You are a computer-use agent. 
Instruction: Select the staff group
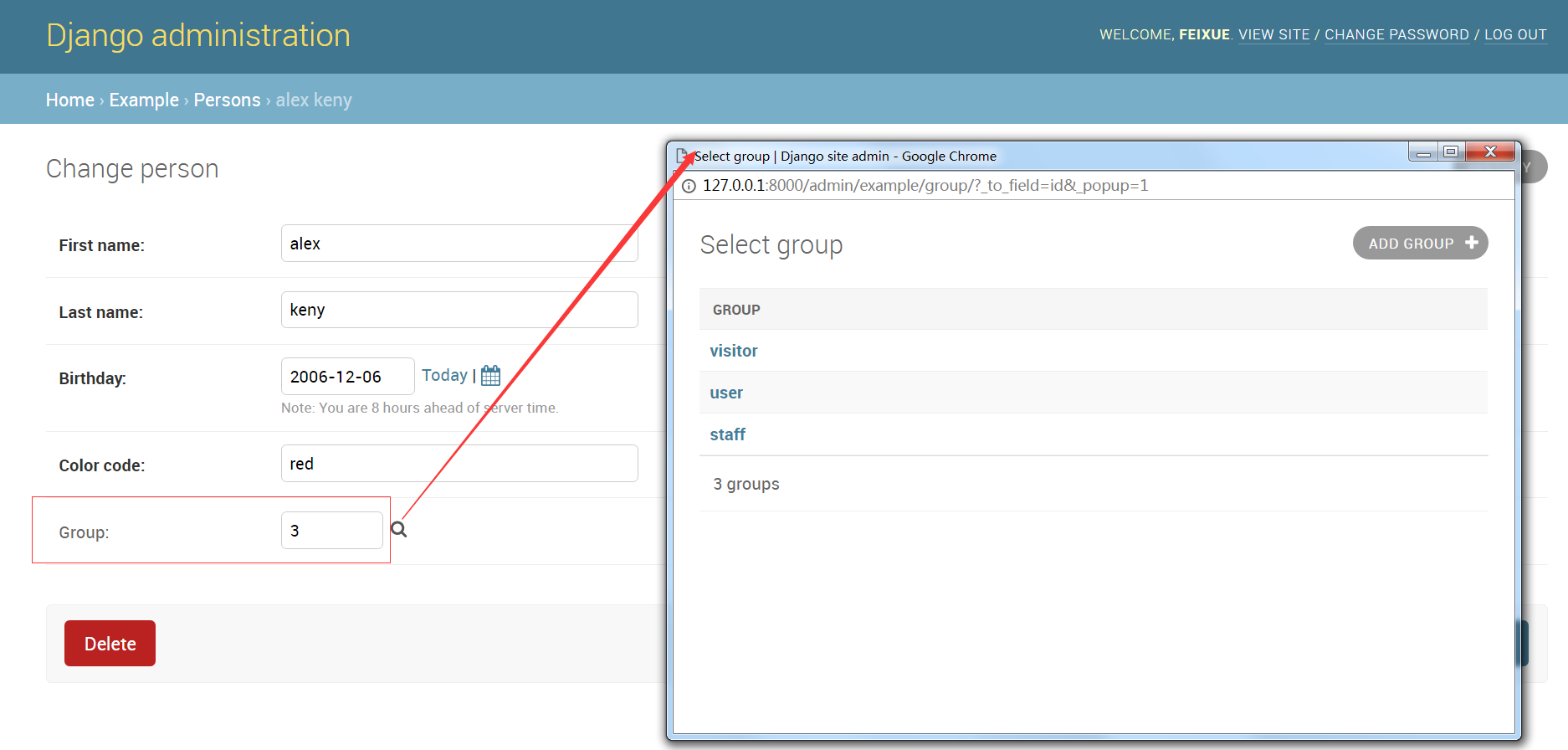pyautogui.click(x=727, y=434)
